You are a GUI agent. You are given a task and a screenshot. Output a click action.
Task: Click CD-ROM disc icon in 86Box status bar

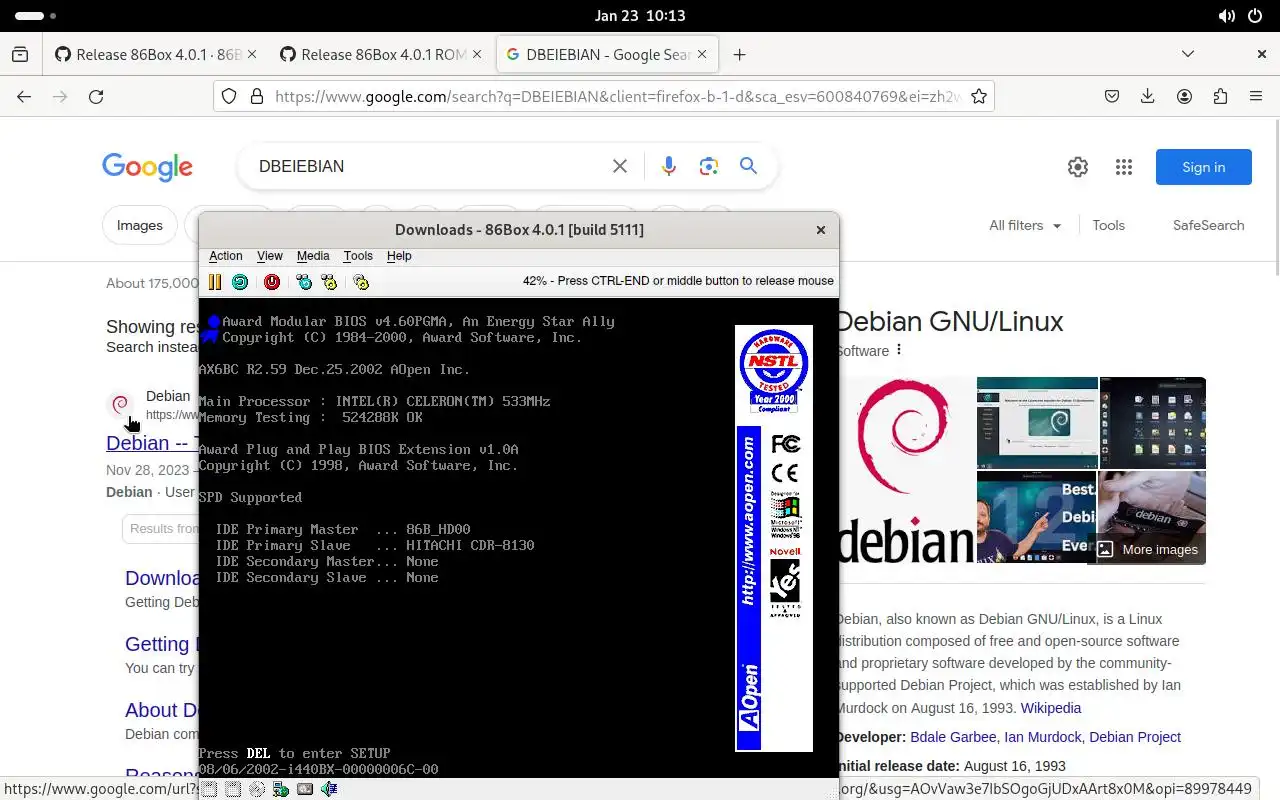click(x=257, y=789)
